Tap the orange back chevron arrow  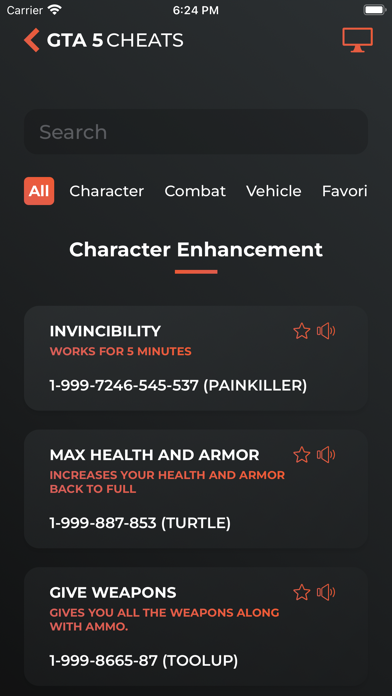[x=32, y=40]
